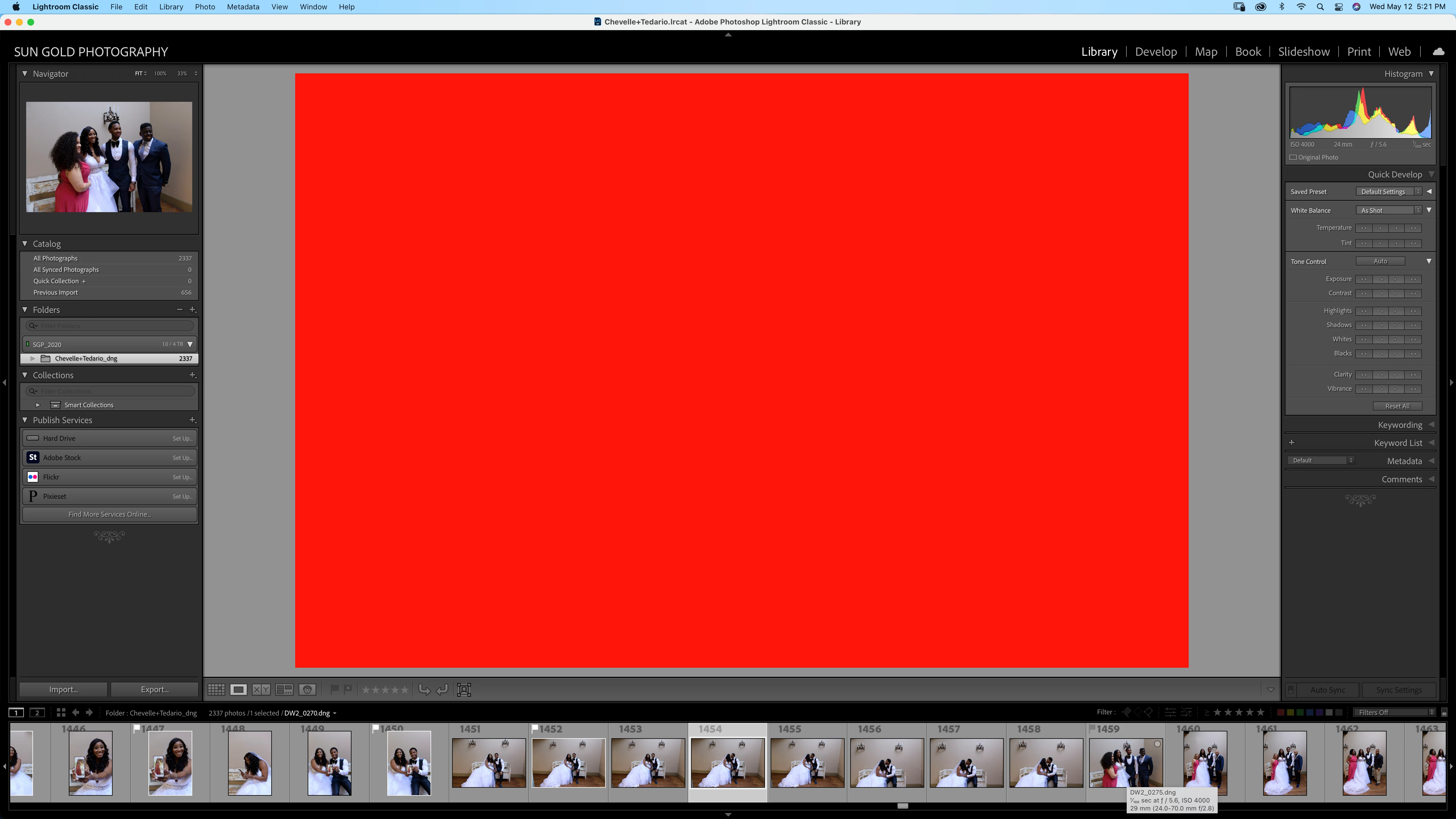Open the Metadata menu

(243, 7)
